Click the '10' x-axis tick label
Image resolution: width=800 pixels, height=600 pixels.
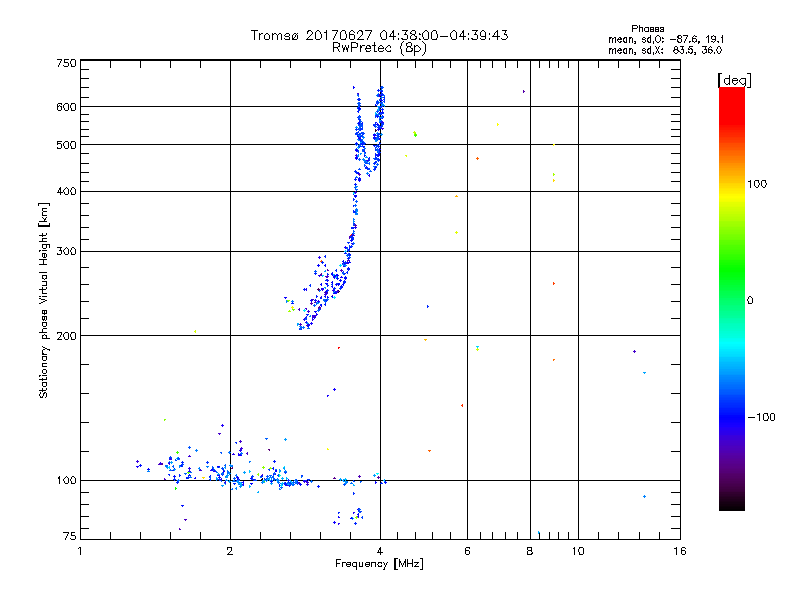(578, 551)
